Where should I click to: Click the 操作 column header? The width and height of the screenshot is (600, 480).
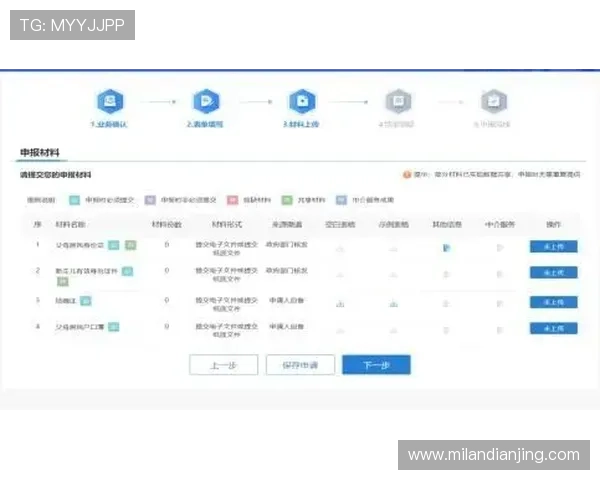click(x=554, y=224)
